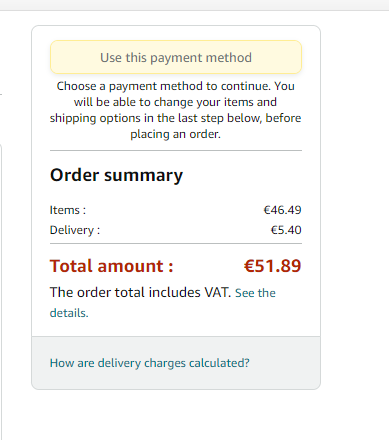The width and height of the screenshot is (389, 440).
Task: Select the Items price €46.49
Action: pyautogui.click(x=282, y=210)
